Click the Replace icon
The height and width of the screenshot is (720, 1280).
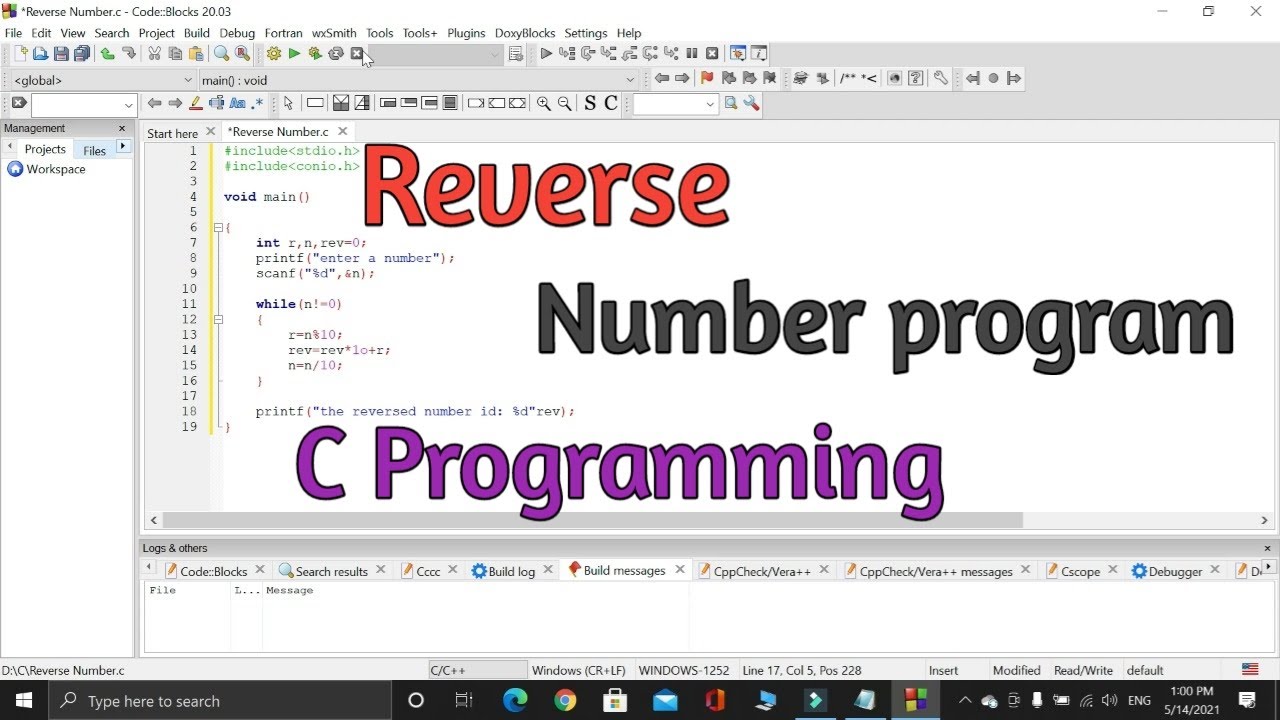tap(242, 54)
